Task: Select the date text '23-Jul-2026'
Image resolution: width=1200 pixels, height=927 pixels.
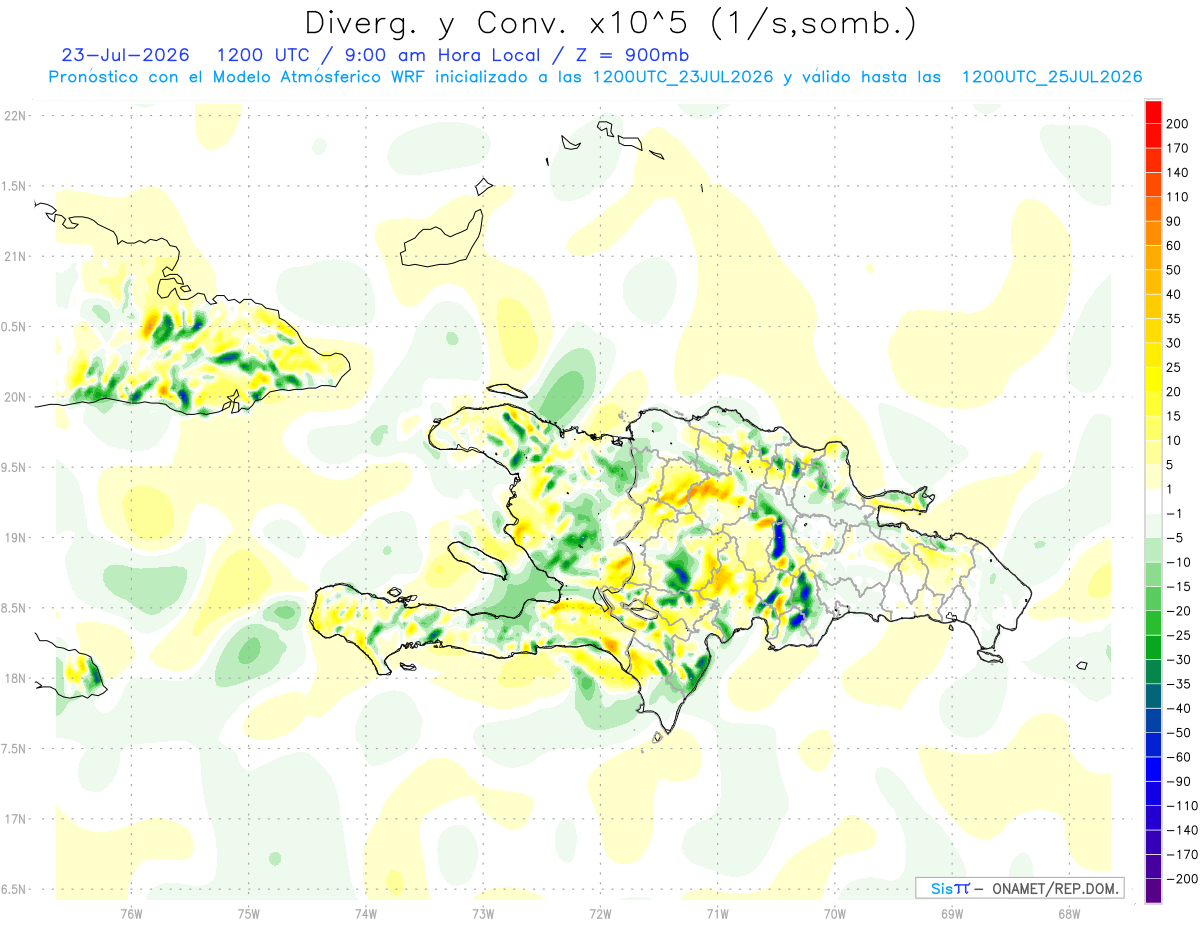Action: tap(126, 55)
